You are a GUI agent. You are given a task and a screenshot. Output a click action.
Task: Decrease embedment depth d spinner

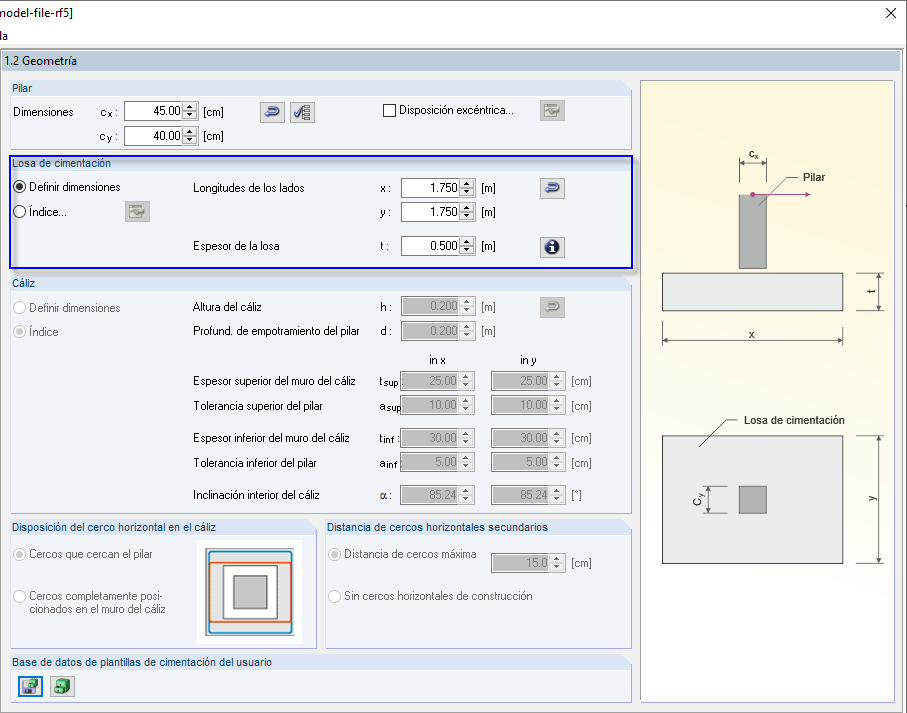(x=467, y=335)
